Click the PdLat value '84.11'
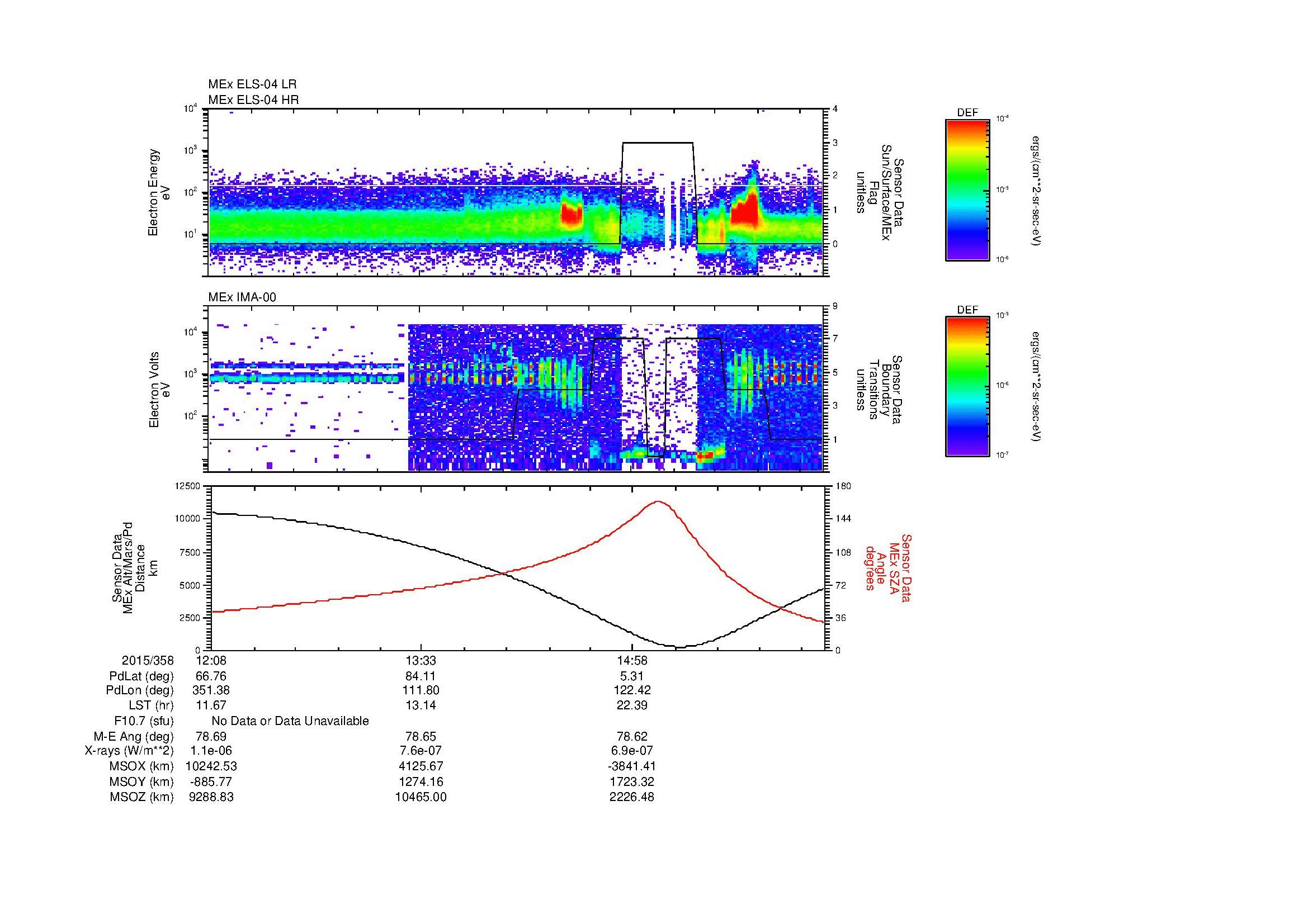This screenshot has height=924, width=1308. (x=421, y=676)
